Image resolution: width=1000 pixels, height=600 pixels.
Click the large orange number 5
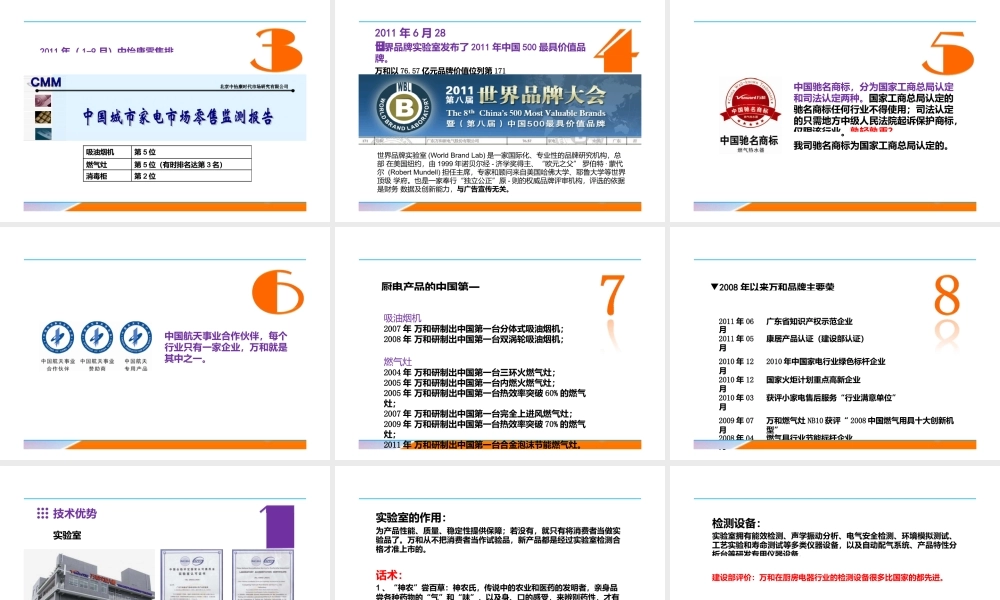pos(948,54)
